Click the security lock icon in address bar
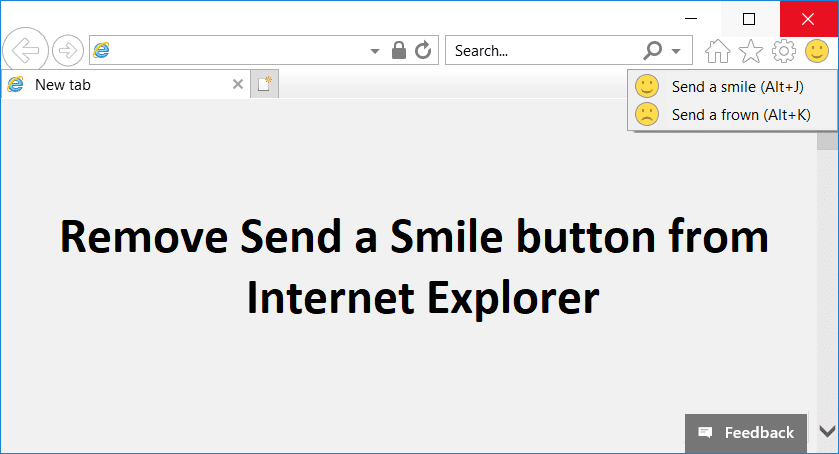Viewport: 839px width, 454px height. click(399, 50)
